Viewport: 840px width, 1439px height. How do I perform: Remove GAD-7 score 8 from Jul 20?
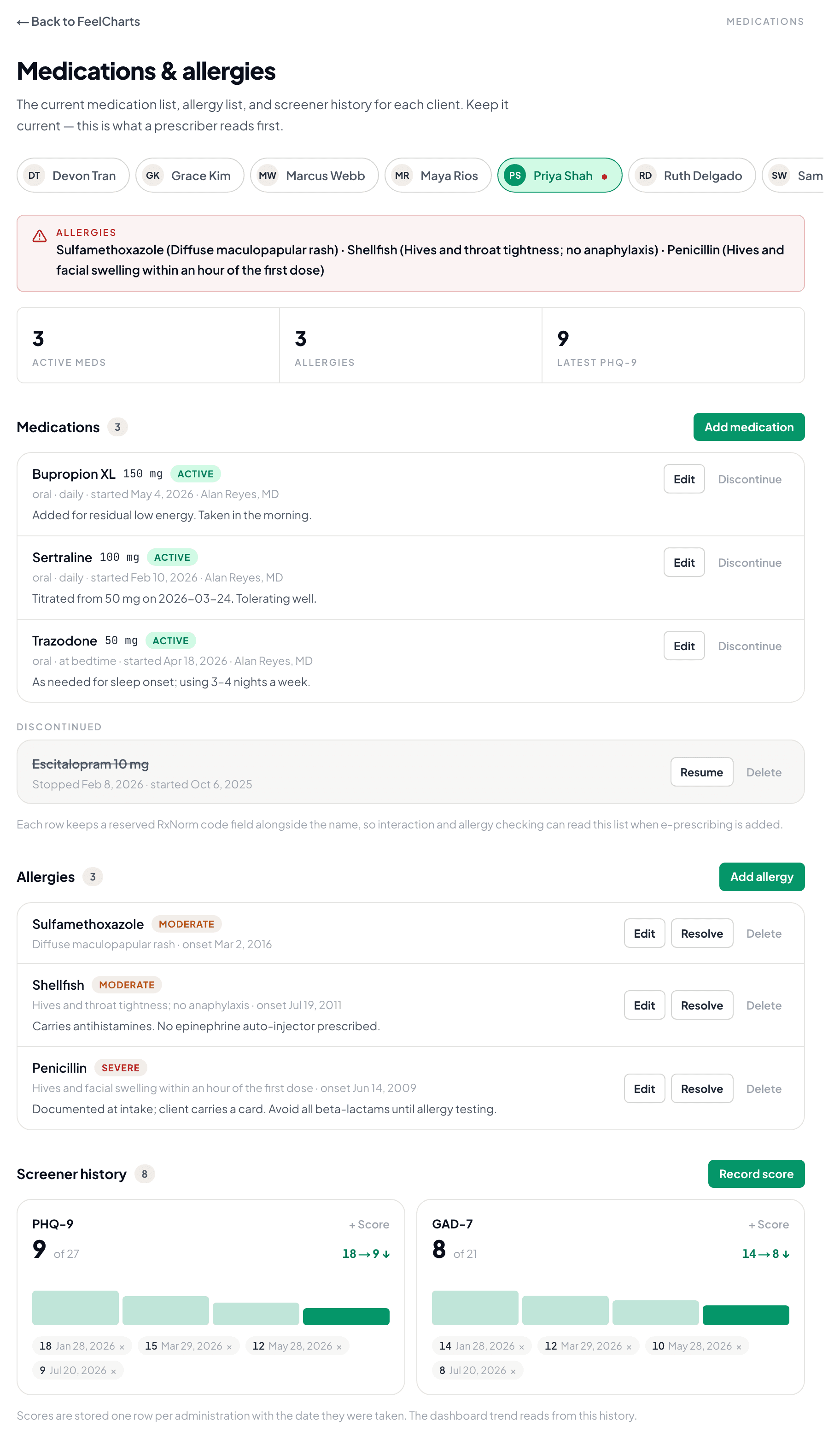[513, 1372]
